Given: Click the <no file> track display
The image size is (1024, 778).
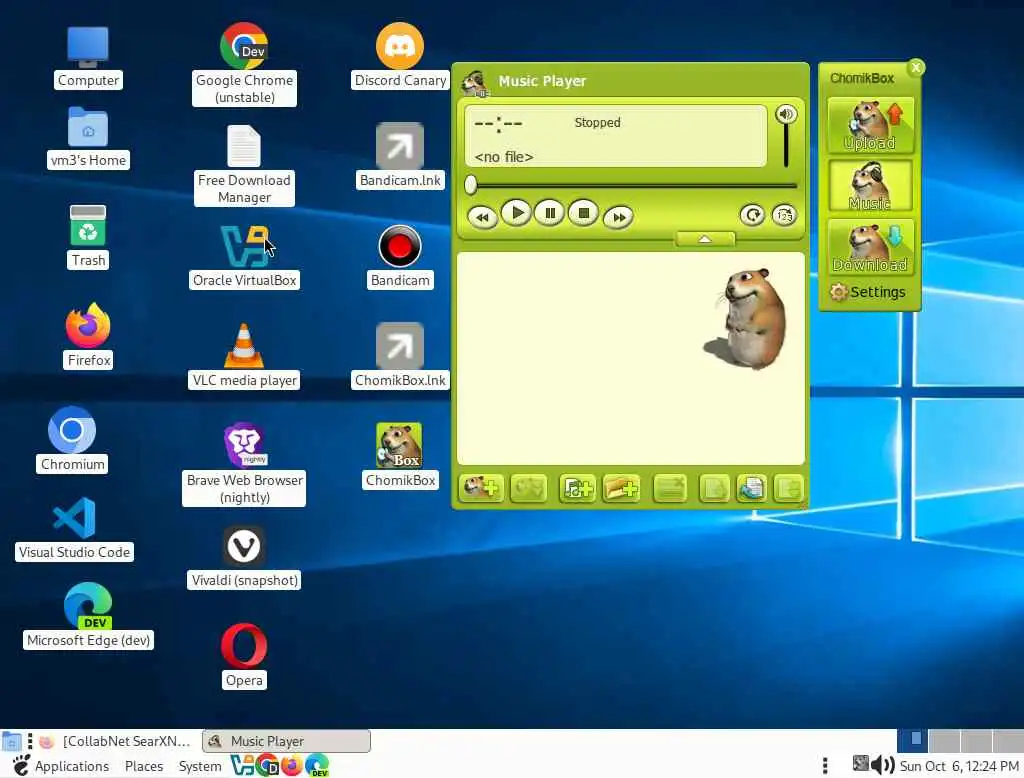Looking at the screenshot, I should coord(504,157).
